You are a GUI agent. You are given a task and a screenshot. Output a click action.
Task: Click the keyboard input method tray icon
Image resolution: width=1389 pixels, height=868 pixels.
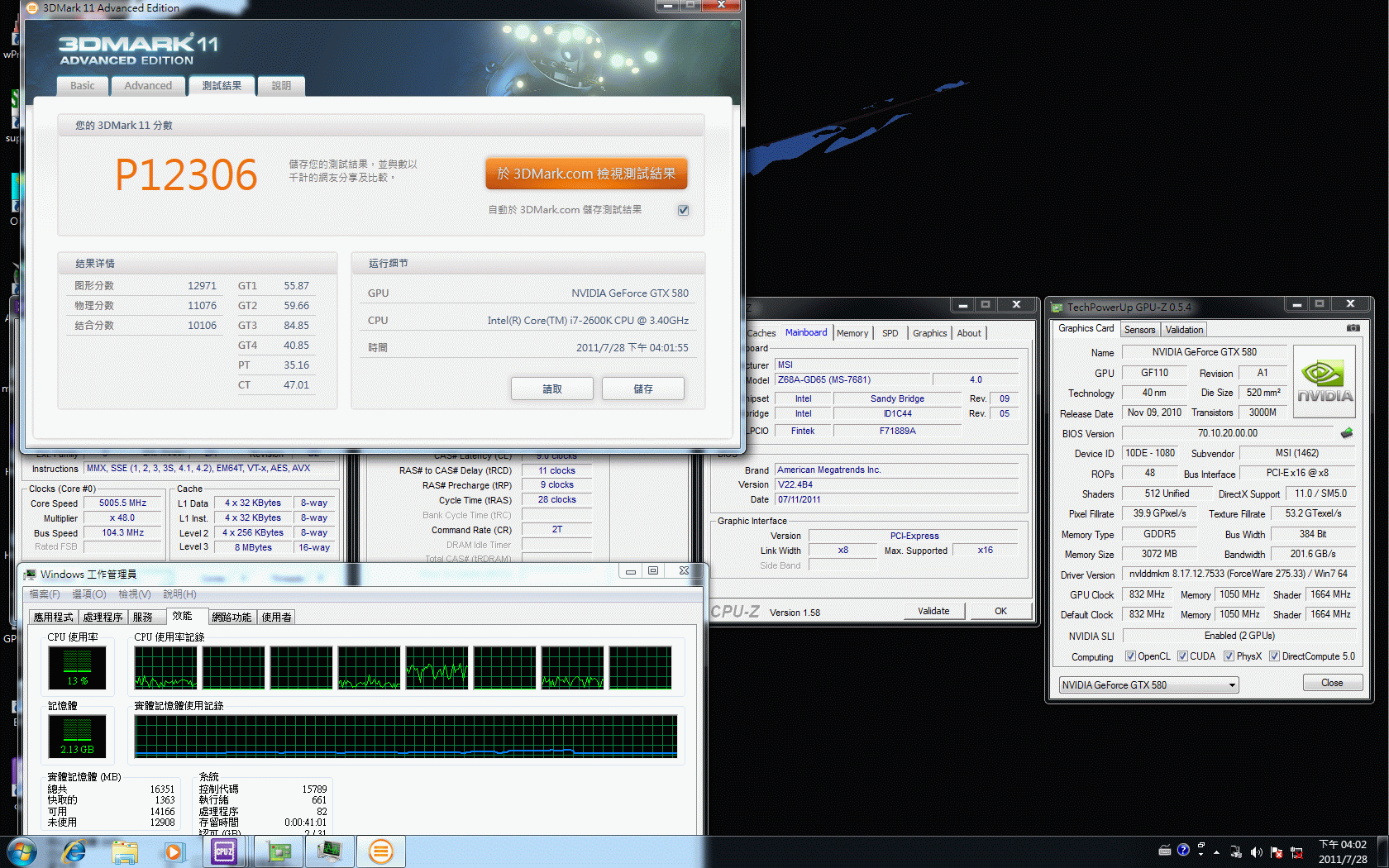pos(1165,851)
